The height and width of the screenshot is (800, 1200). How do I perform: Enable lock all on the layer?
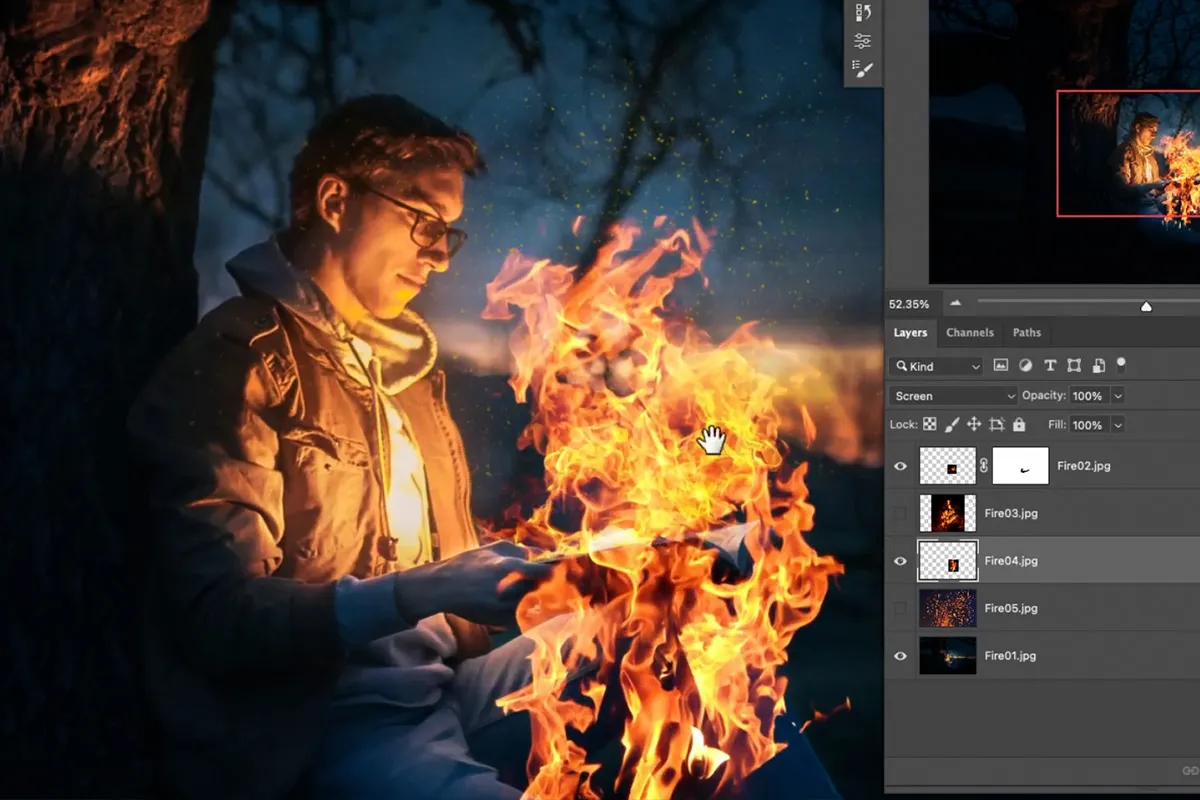[1019, 425]
